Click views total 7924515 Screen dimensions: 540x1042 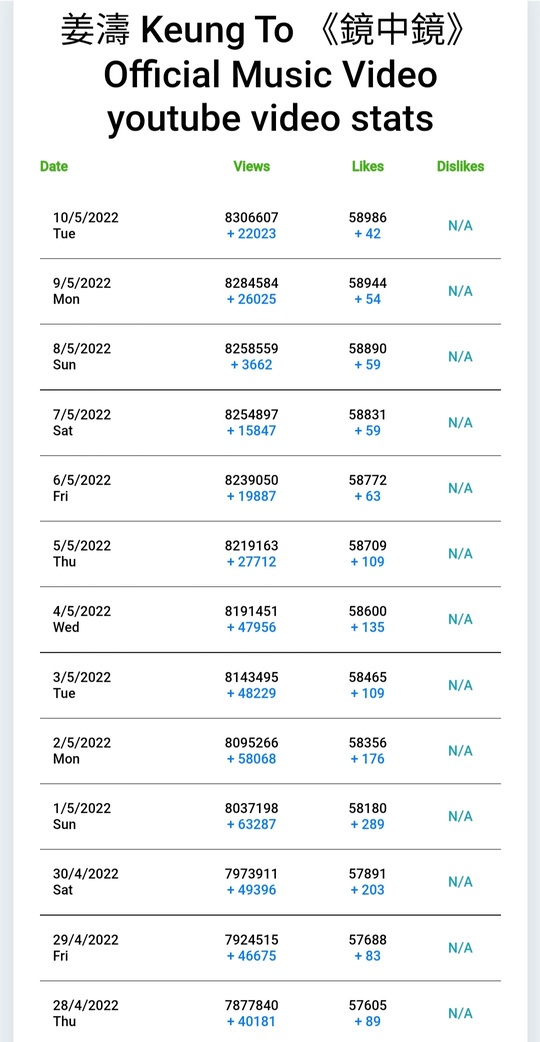[x=252, y=940]
